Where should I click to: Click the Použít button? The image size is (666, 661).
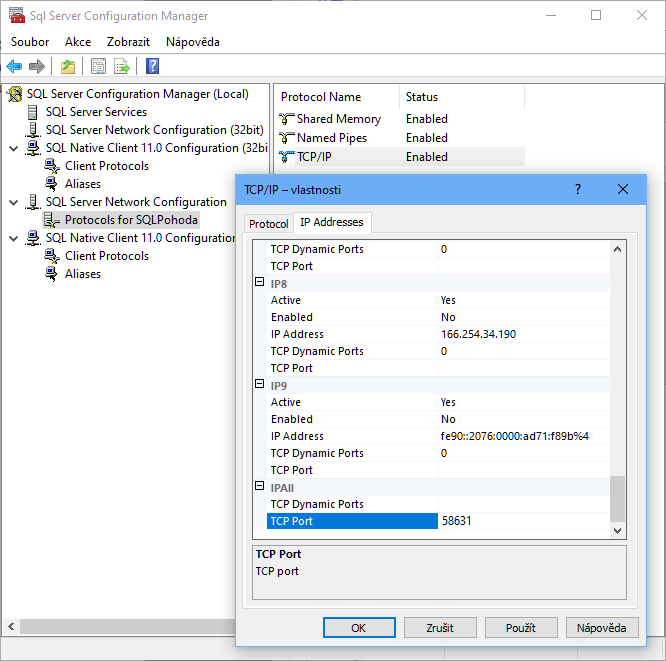[521, 628]
